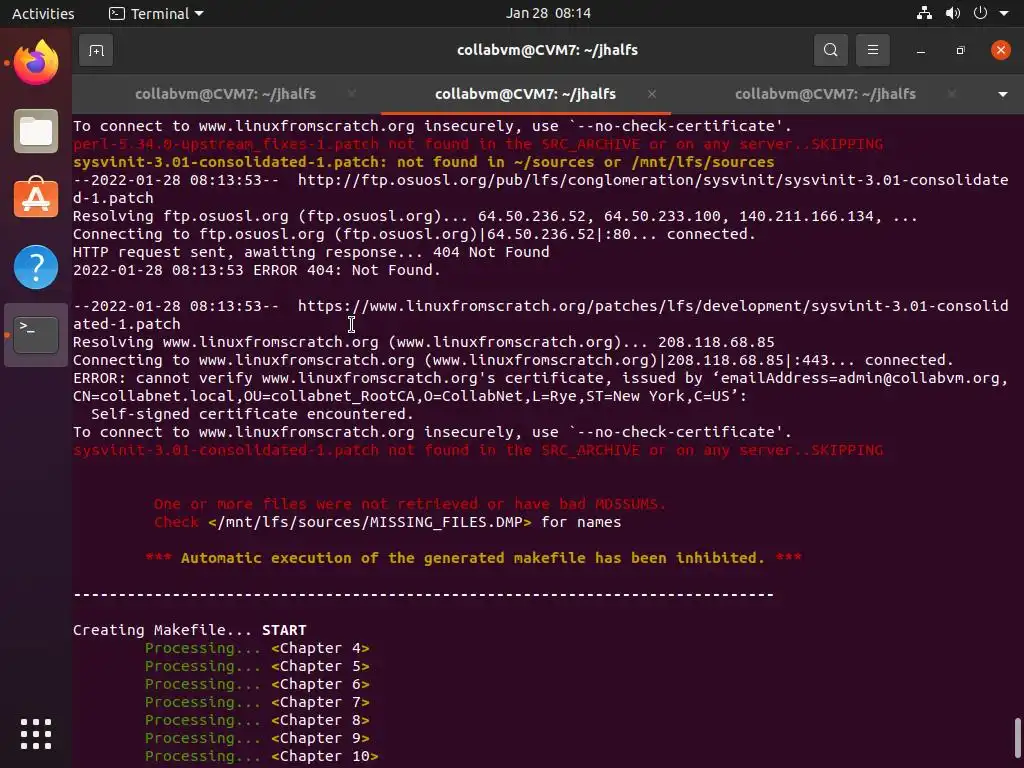The height and width of the screenshot is (768, 1024).
Task: Open the Files manager in the dock
Action: 36,131
